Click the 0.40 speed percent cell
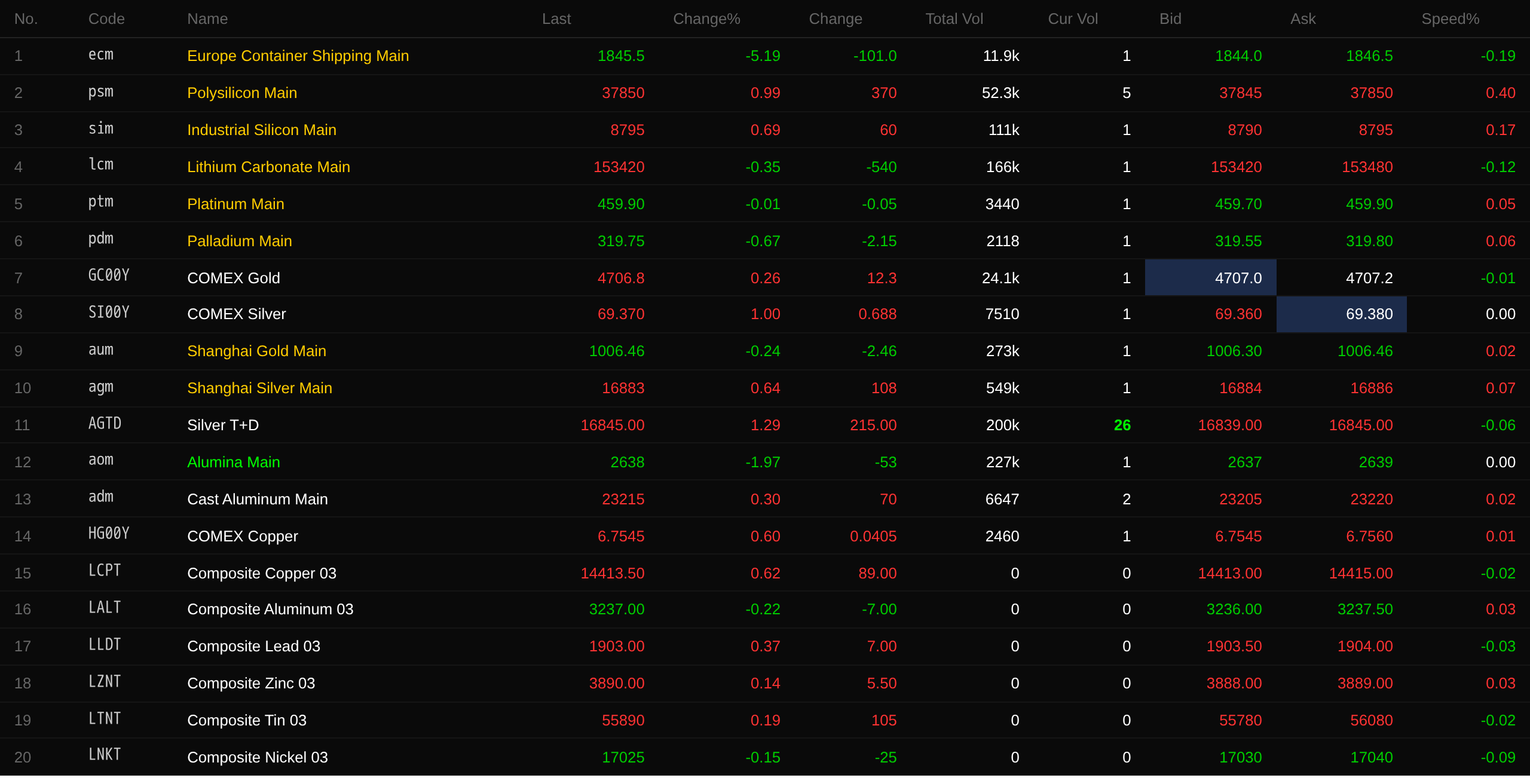1530x784 pixels. (1500, 93)
